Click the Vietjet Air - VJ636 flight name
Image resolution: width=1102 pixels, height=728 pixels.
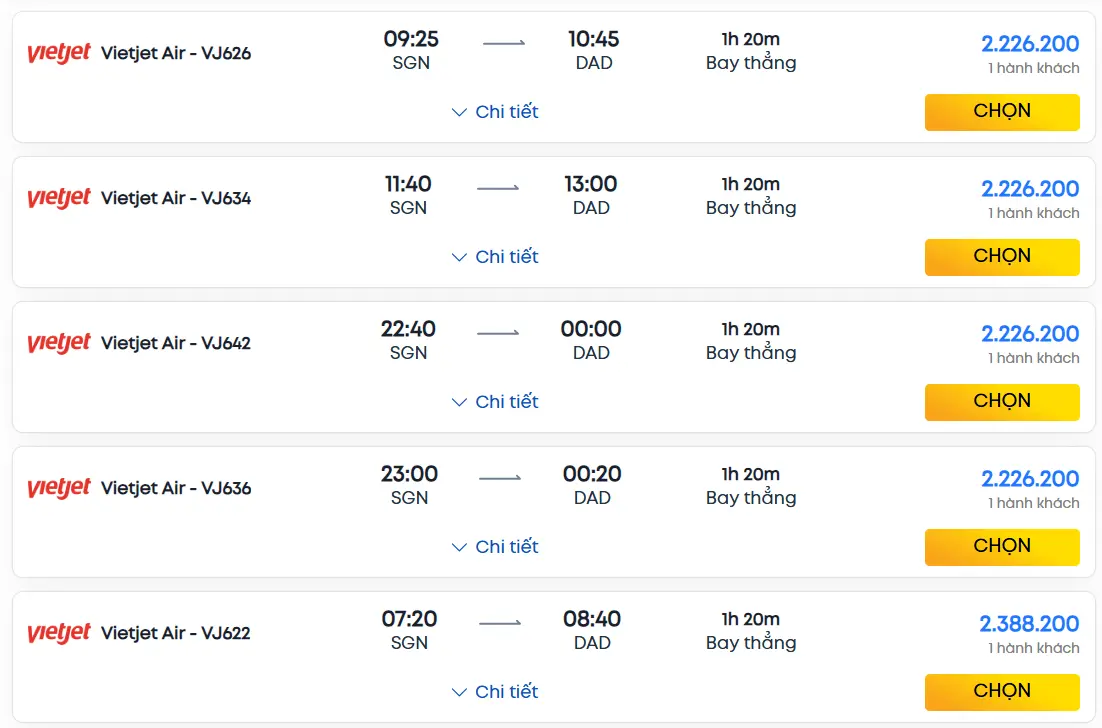pos(176,488)
